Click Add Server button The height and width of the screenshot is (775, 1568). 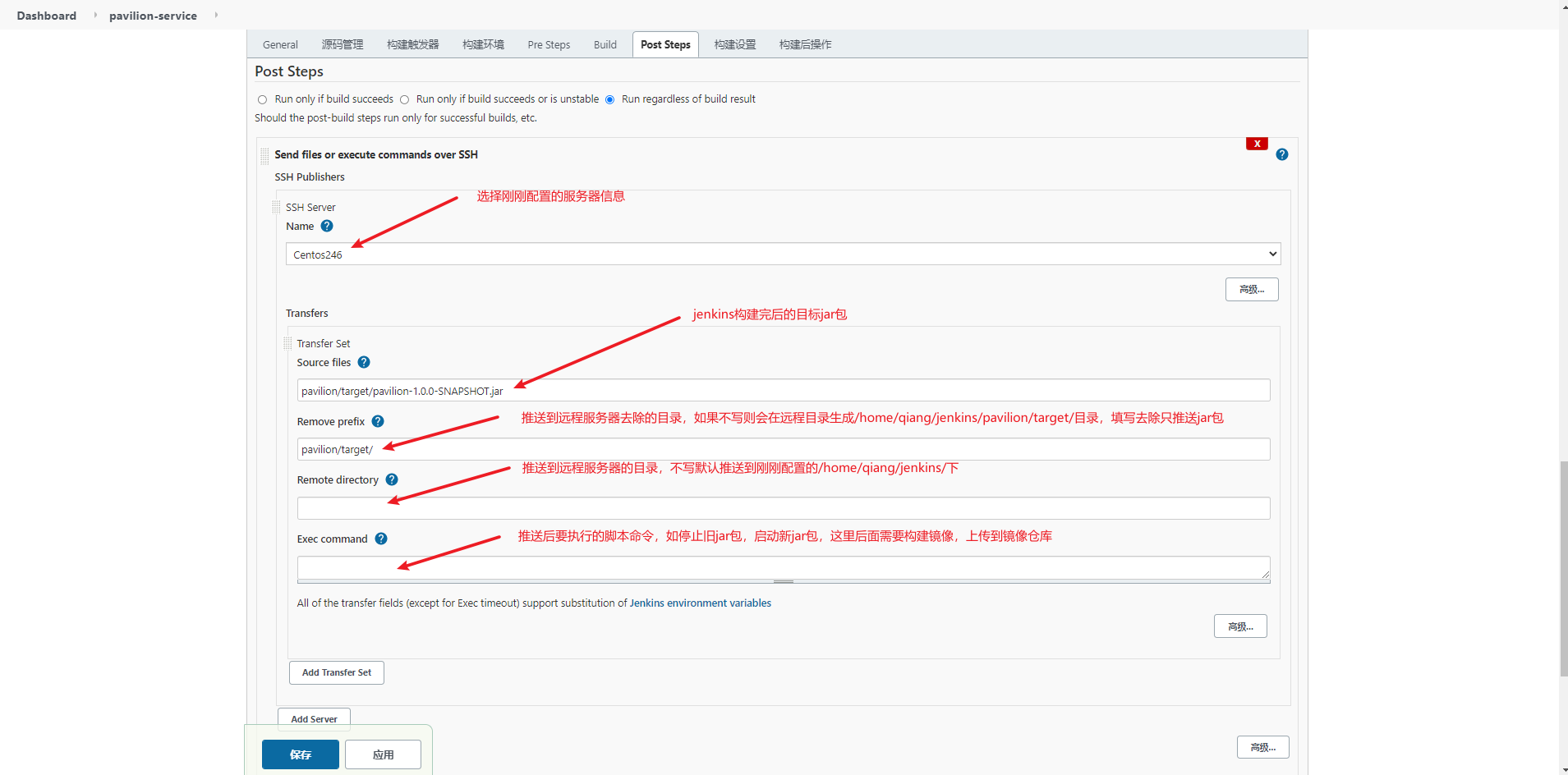tap(314, 719)
